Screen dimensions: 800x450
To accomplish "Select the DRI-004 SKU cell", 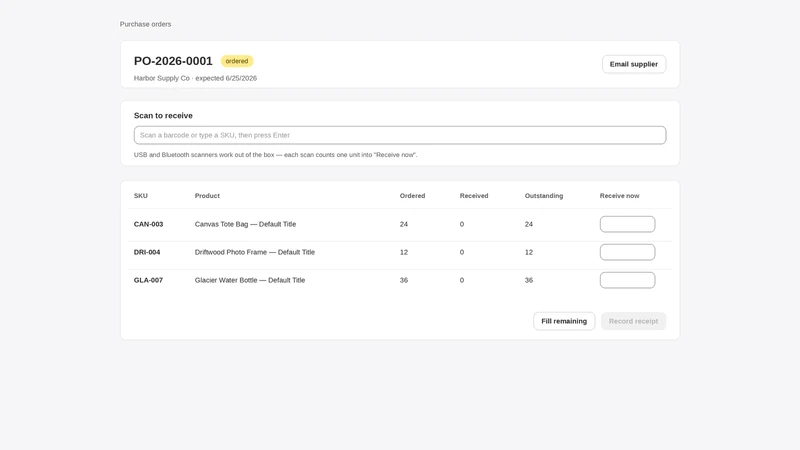I will (x=147, y=252).
